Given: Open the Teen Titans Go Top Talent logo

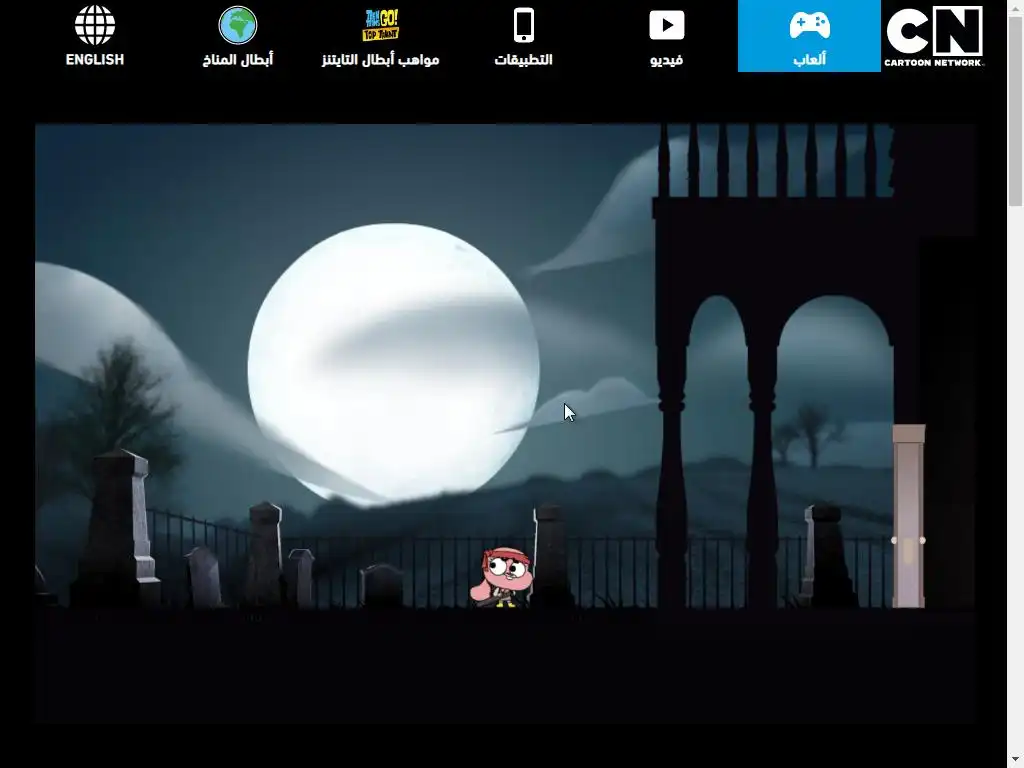Looking at the screenshot, I should coord(381,25).
